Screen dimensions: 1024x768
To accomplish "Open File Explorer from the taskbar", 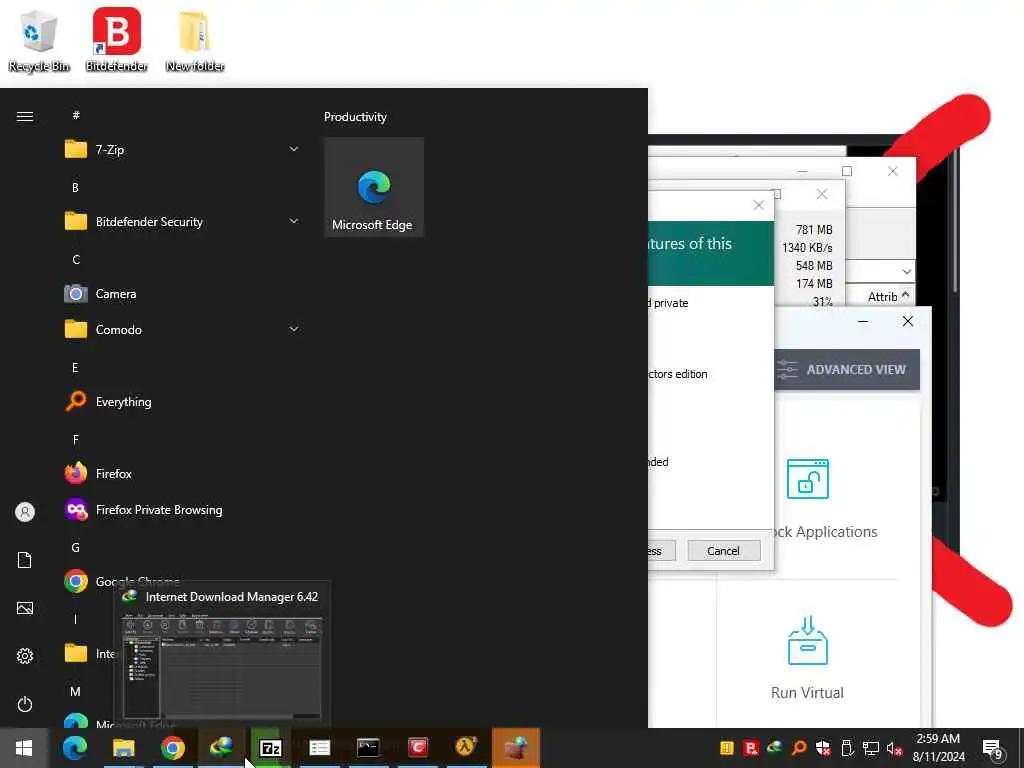I will tap(123, 748).
